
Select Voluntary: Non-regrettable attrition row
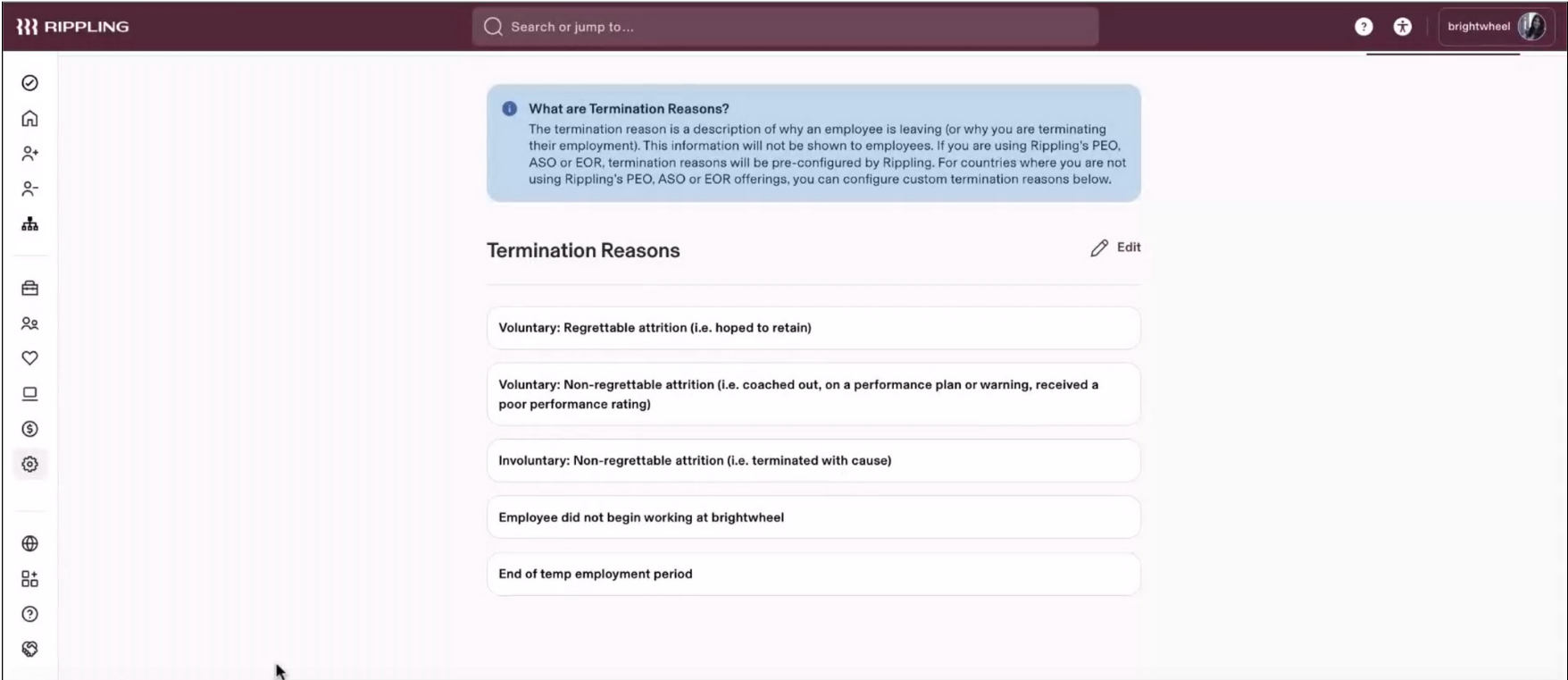pyautogui.click(x=813, y=394)
